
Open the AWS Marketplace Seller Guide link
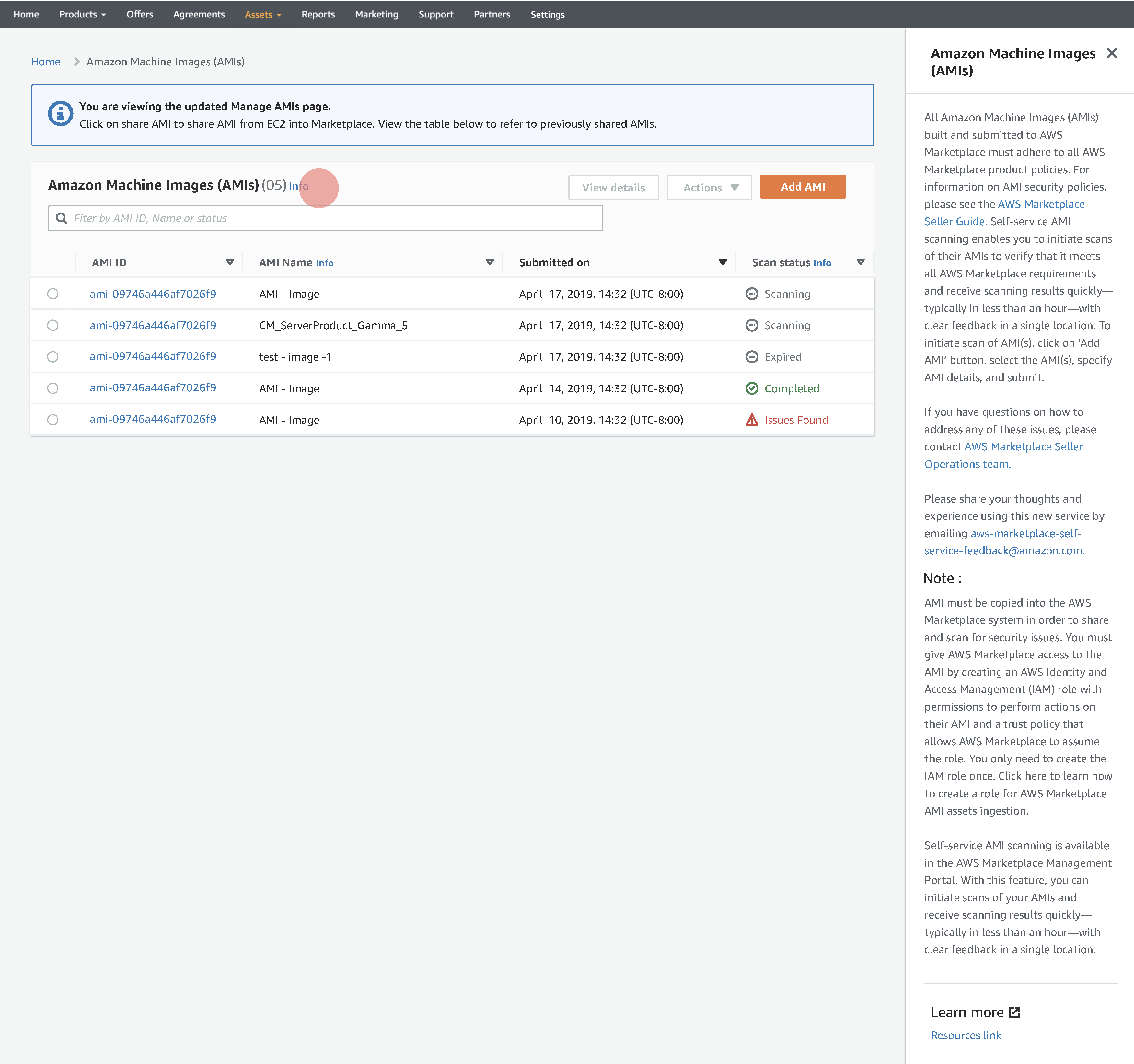point(1040,204)
